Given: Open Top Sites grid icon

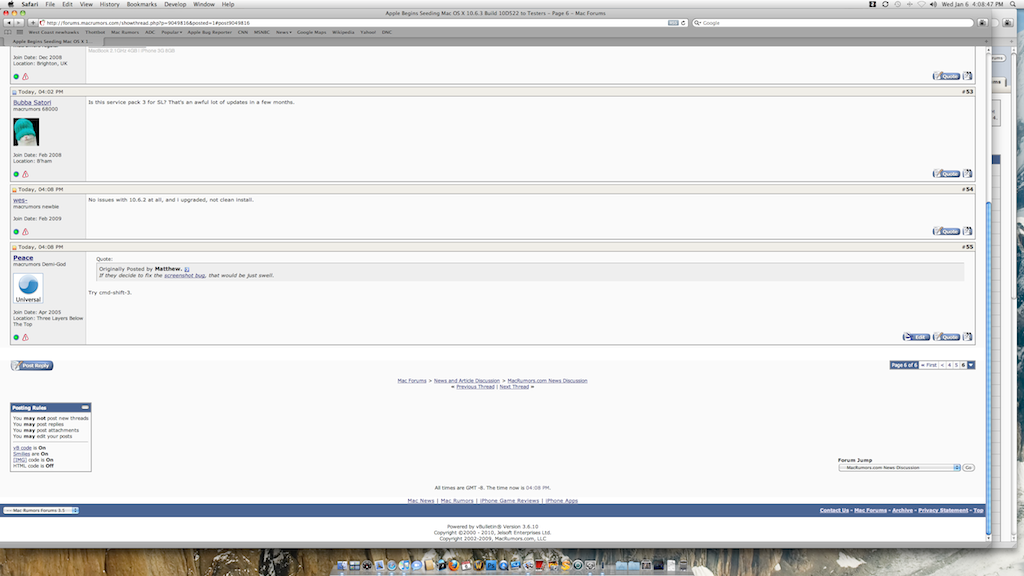Looking at the screenshot, I should (20, 32).
